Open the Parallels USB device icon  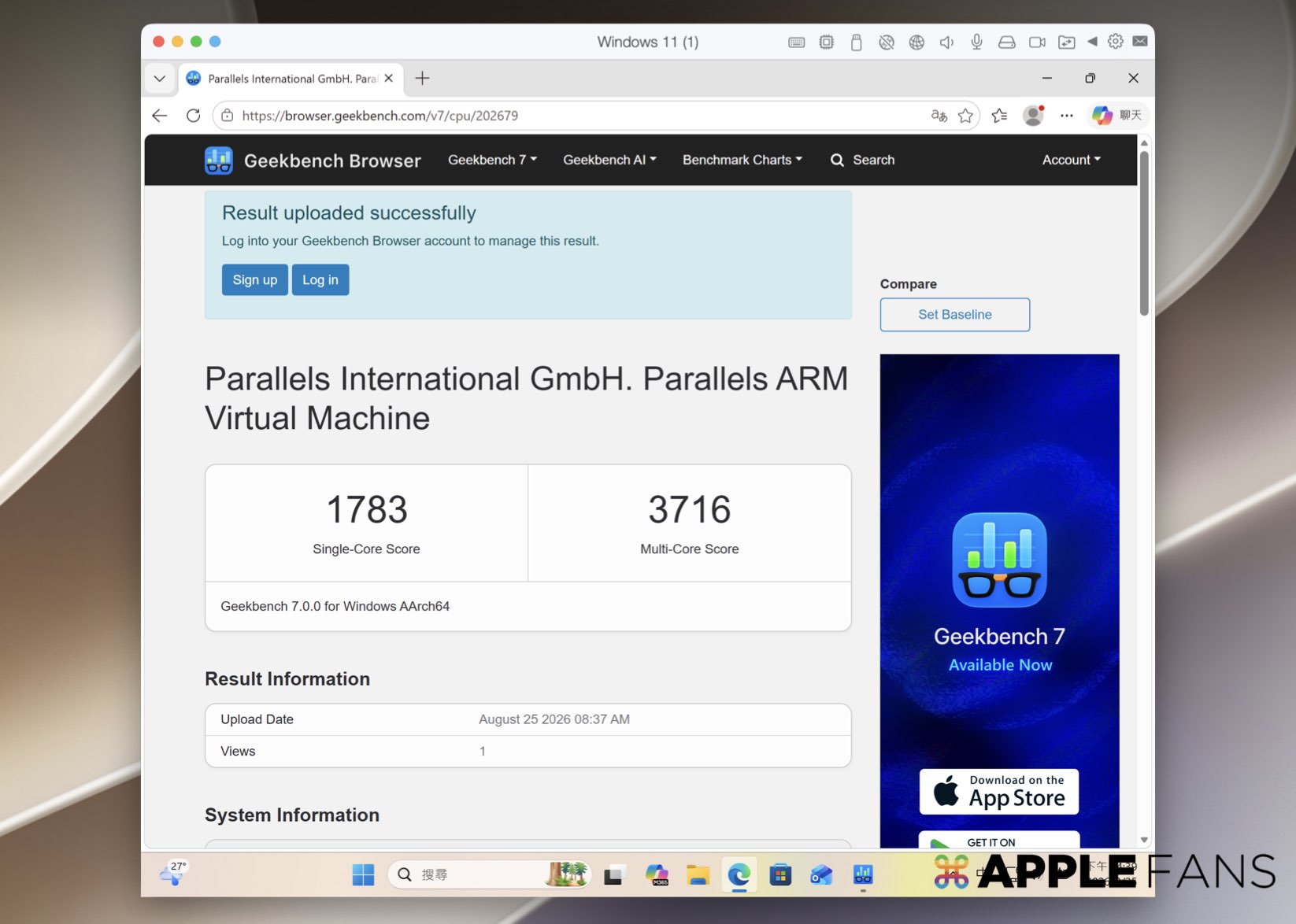[856, 42]
